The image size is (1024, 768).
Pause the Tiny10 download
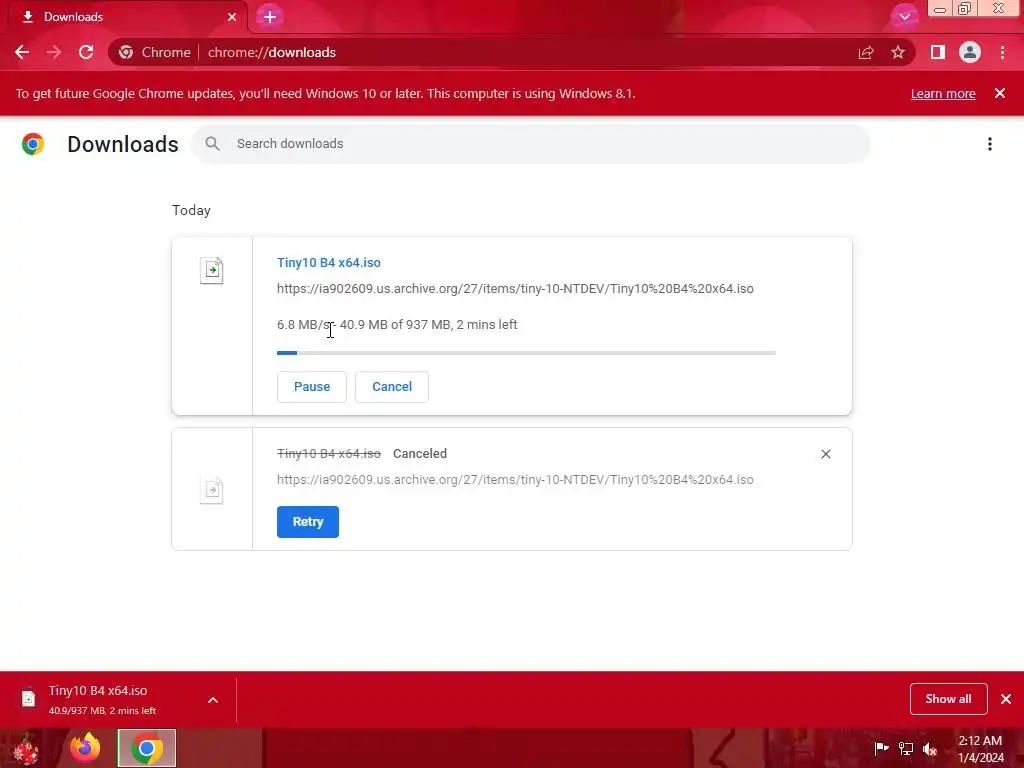click(312, 387)
